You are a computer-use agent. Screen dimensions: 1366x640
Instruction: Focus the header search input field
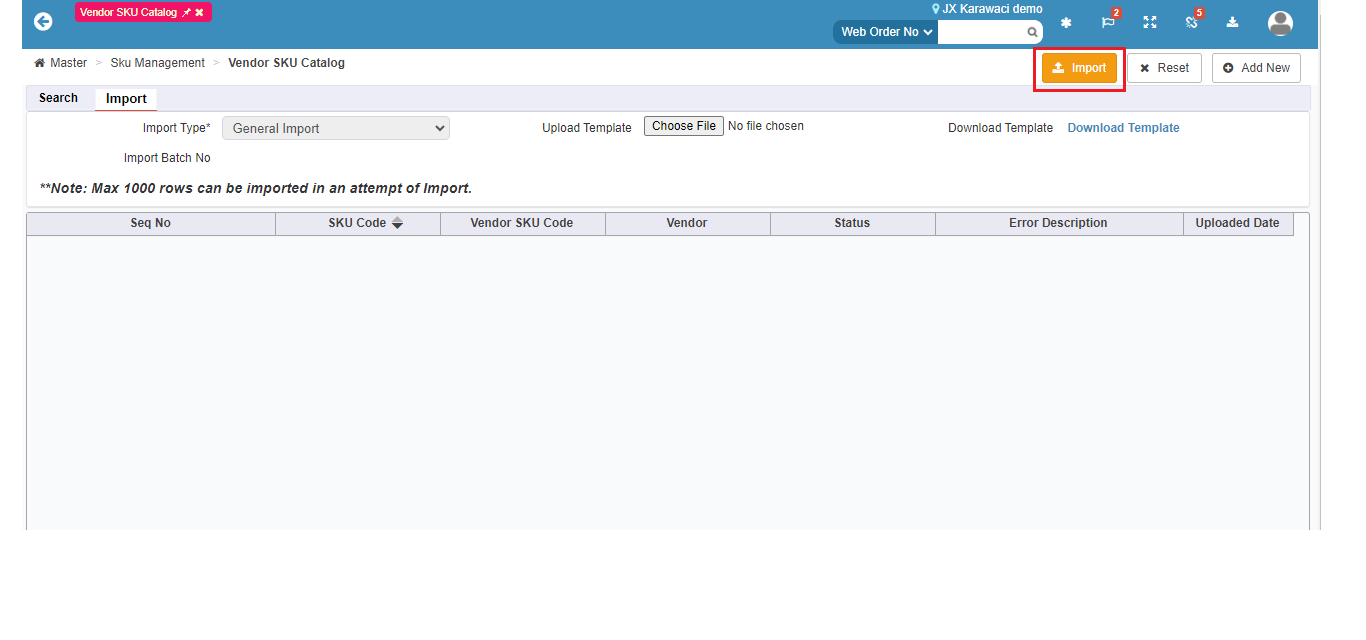pyautogui.click(x=982, y=32)
